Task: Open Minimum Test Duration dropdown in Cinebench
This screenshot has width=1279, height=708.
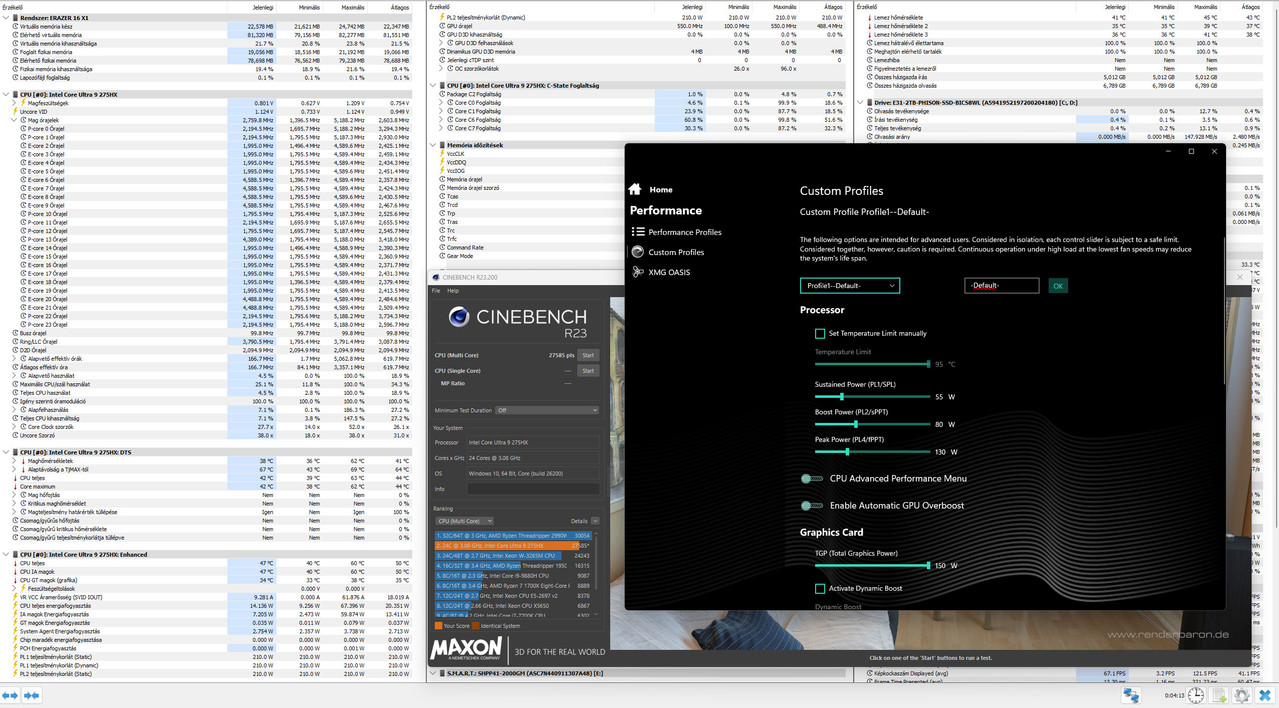Action: (x=546, y=410)
